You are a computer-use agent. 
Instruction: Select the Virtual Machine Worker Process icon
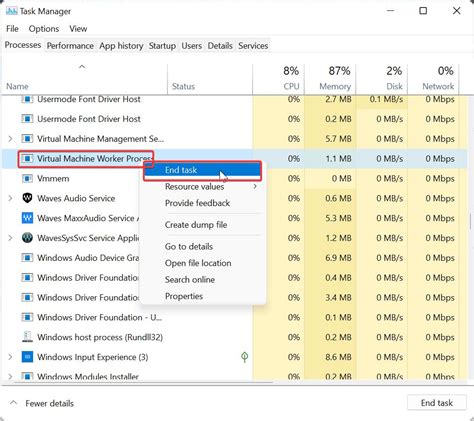click(x=27, y=159)
